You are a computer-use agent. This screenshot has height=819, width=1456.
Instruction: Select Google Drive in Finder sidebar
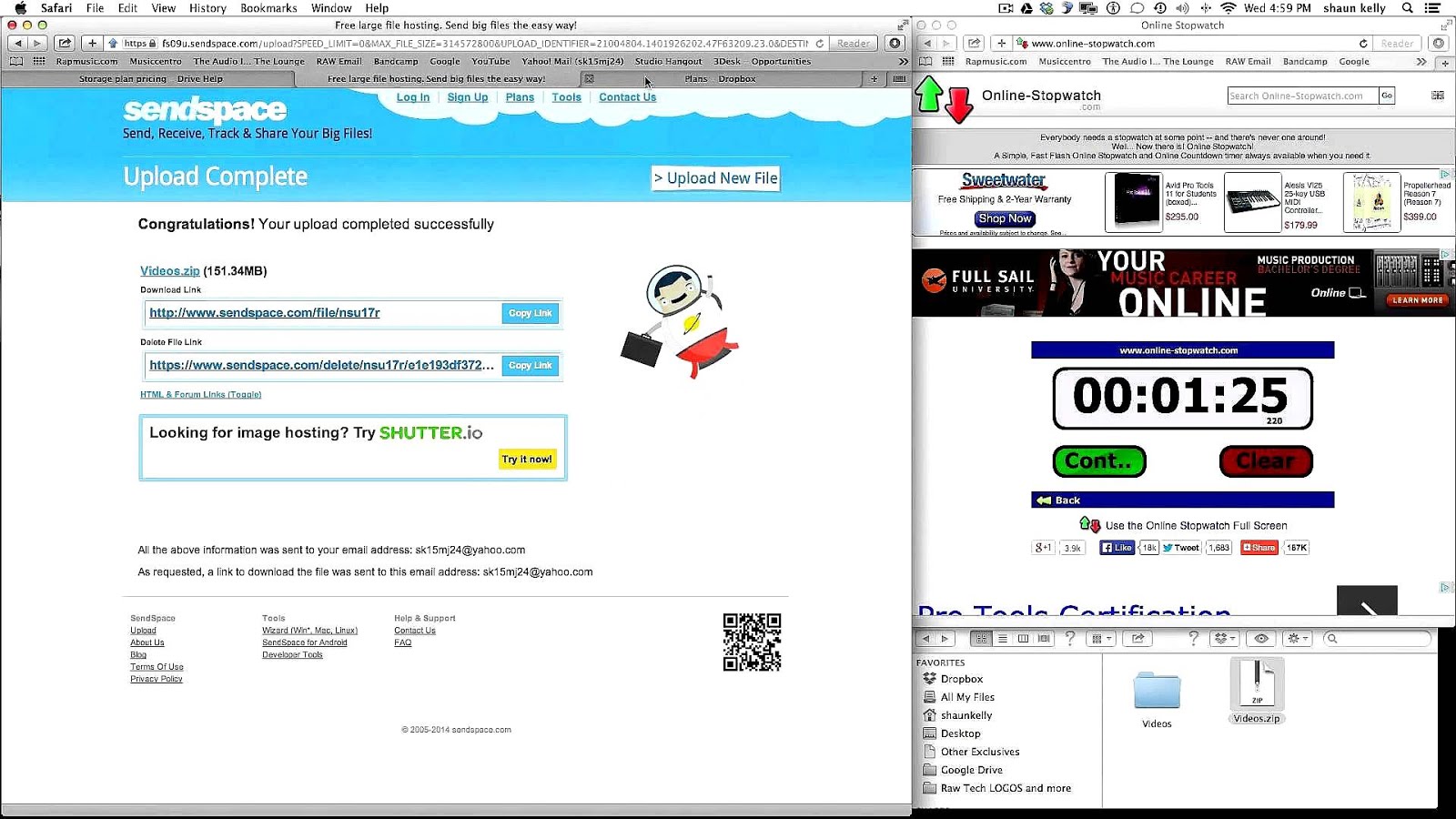click(x=971, y=770)
